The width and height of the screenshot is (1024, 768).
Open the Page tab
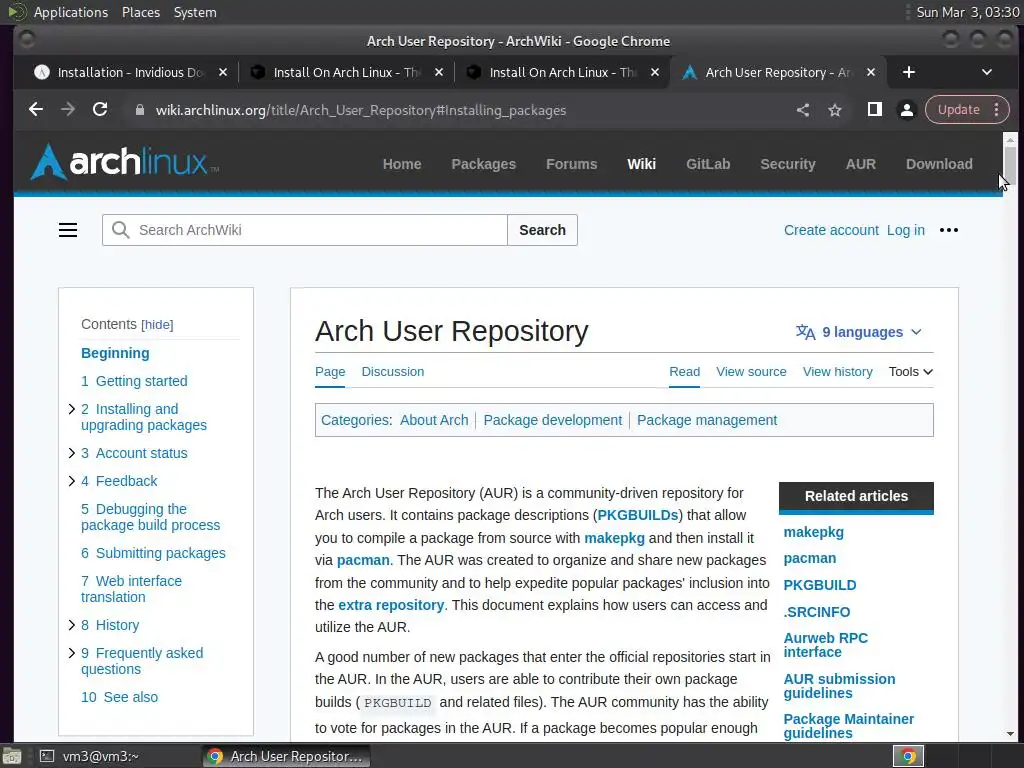click(x=330, y=372)
